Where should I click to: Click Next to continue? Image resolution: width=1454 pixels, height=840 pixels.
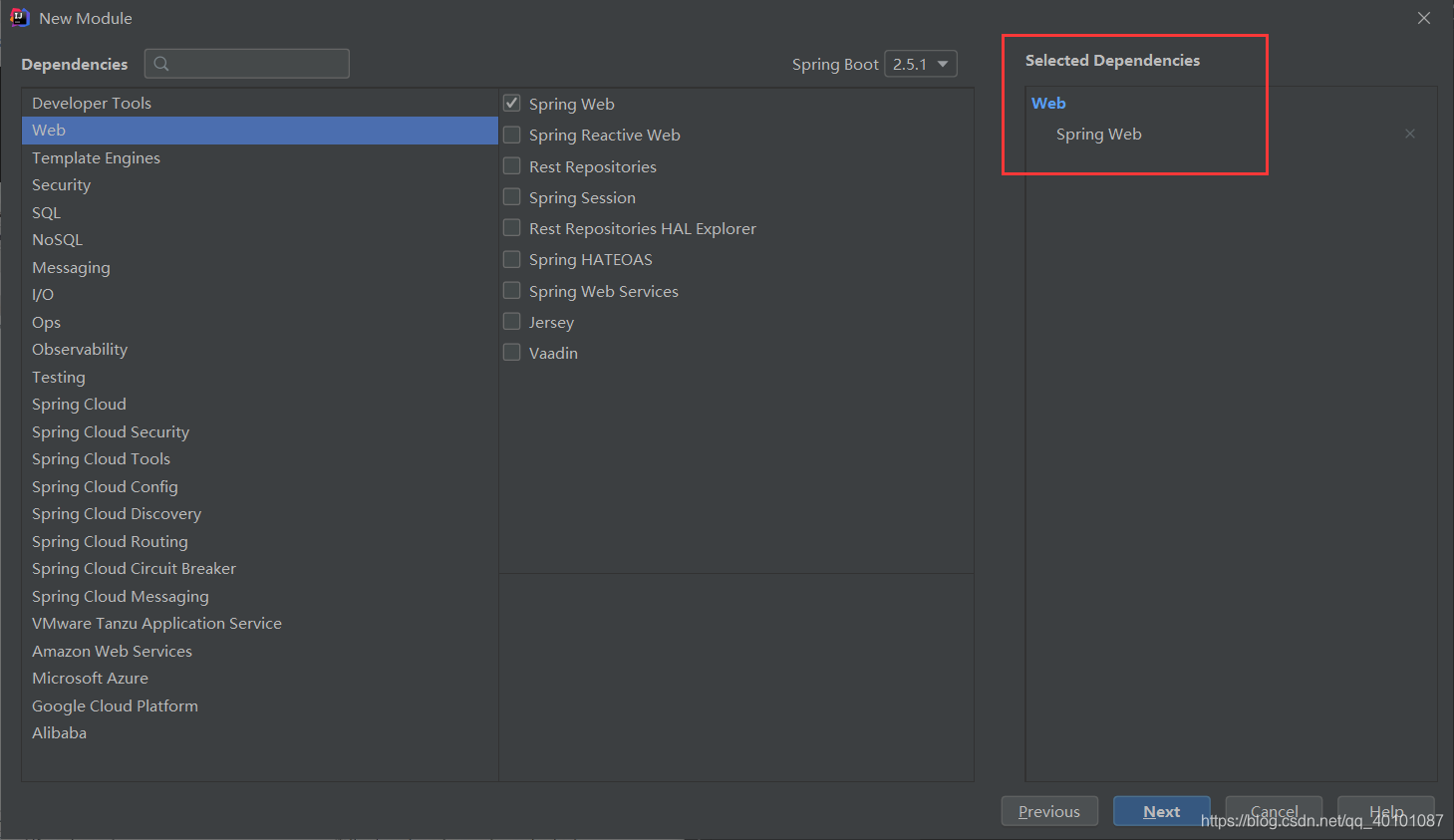click(x=1162, y=811)
